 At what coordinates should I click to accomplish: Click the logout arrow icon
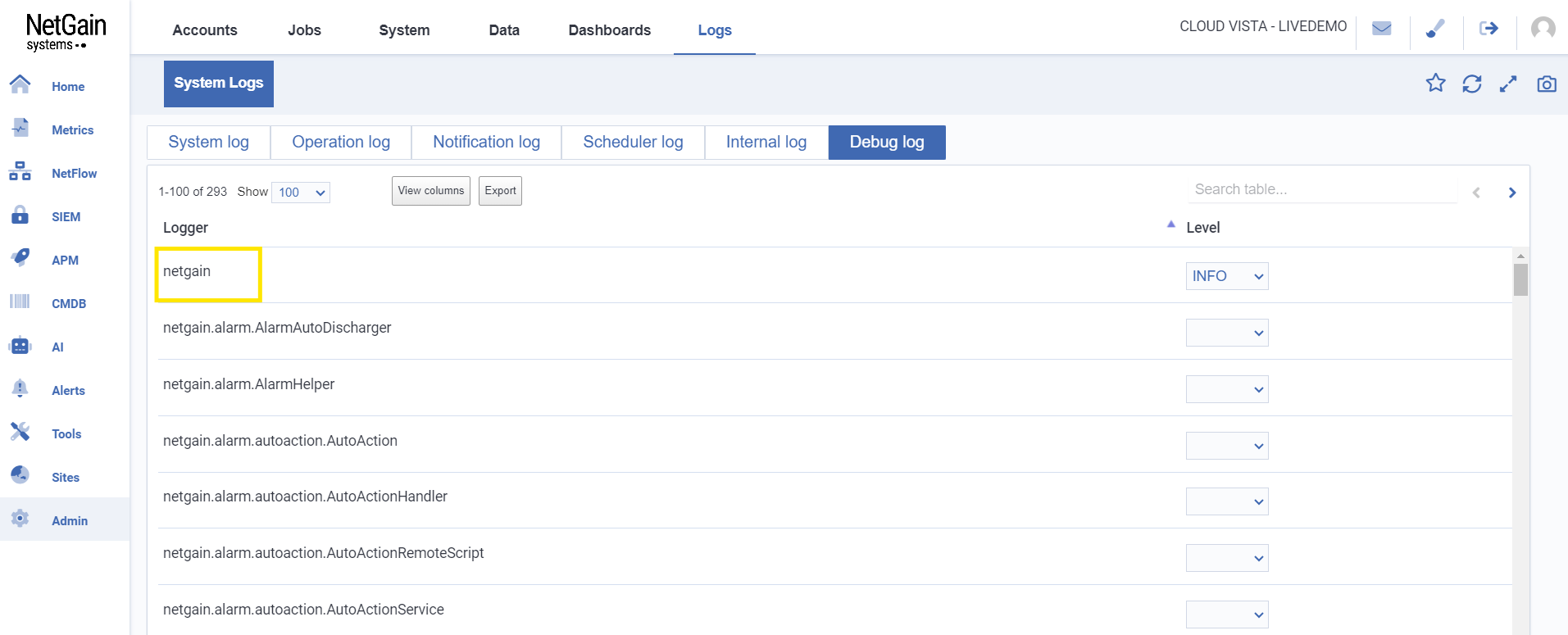(1488, 29)
